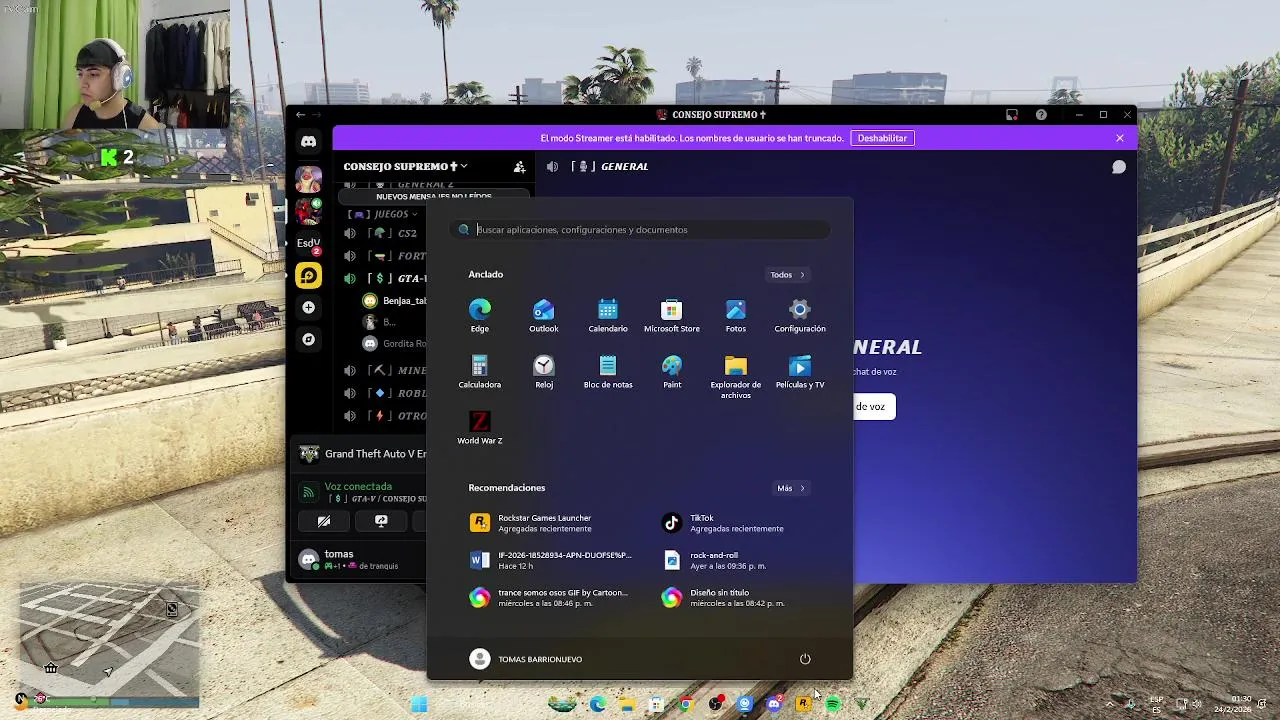The width and height of the screenshot is (1280, 720).
Task: Expand recommendations with Más button
Action: (x=790, y=488)
